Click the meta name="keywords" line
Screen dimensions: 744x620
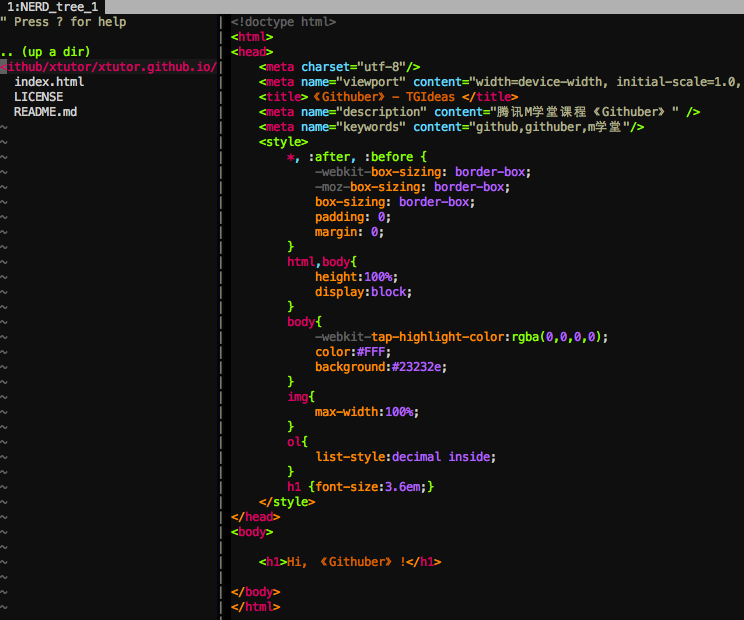(451, 127)
